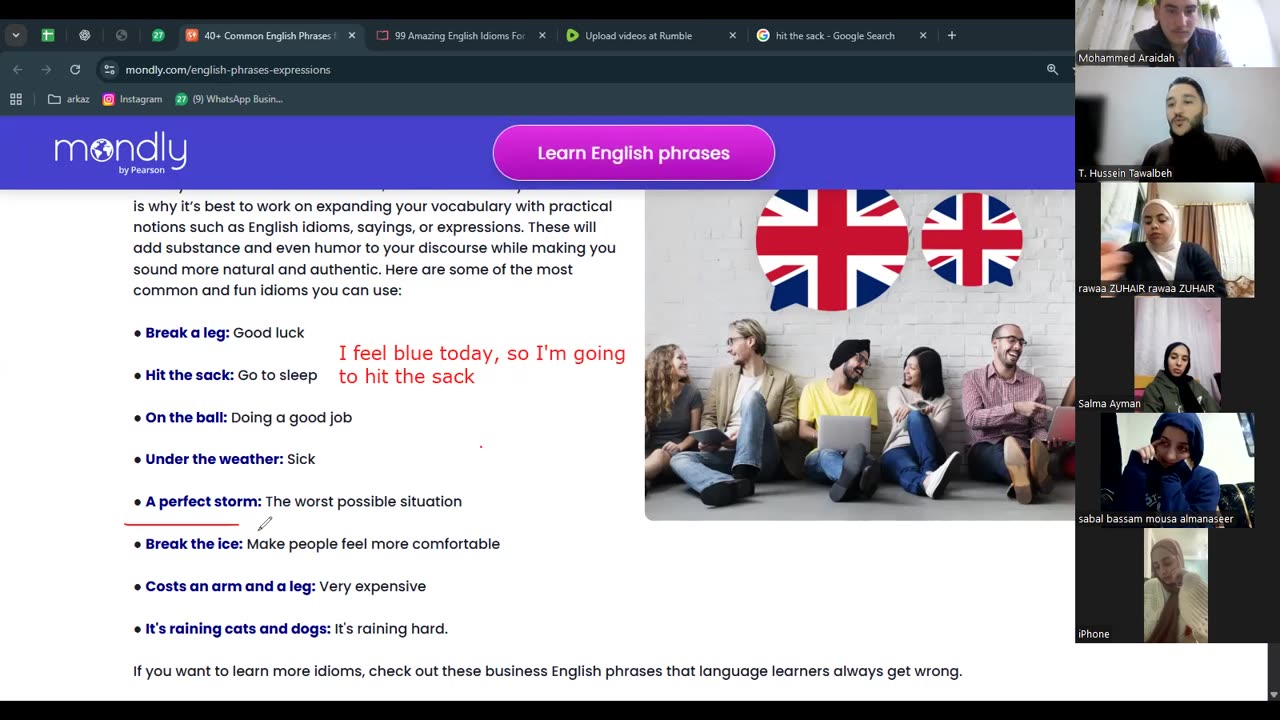Open the arkaz bookmarks folder

click(69, 99)
